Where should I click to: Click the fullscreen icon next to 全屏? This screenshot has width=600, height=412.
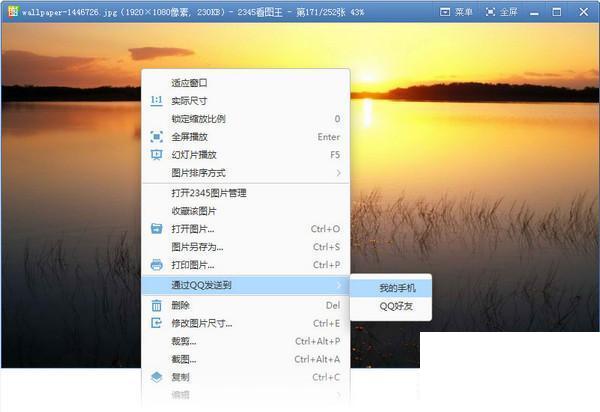(490, 12)
